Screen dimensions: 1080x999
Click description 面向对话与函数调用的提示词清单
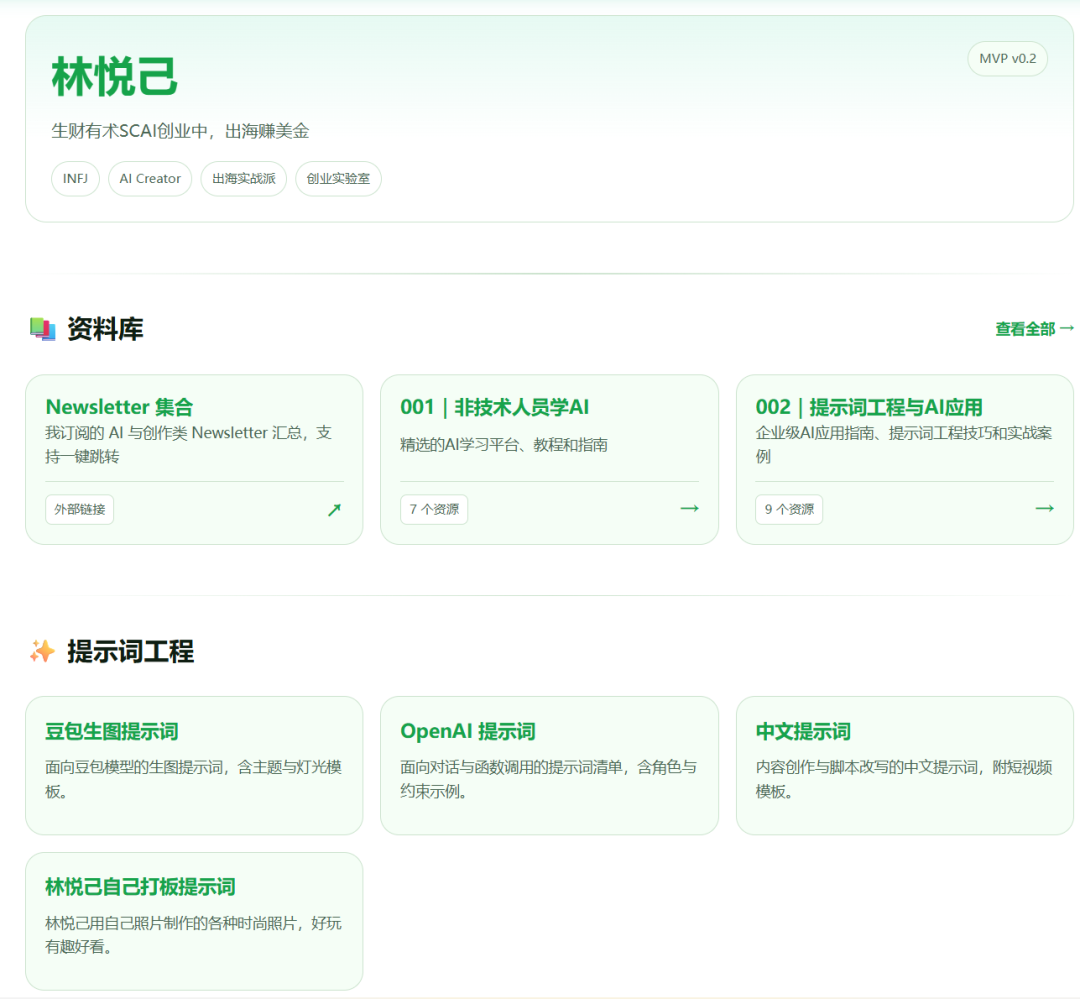tap(548, 779)
